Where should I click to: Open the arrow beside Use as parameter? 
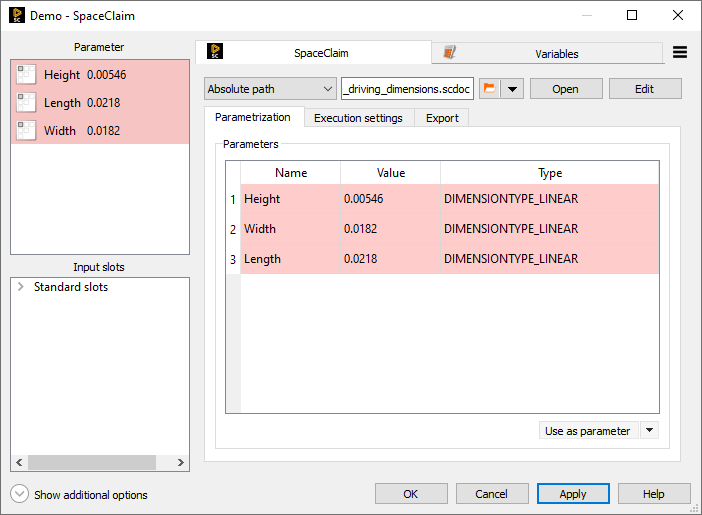649,430
